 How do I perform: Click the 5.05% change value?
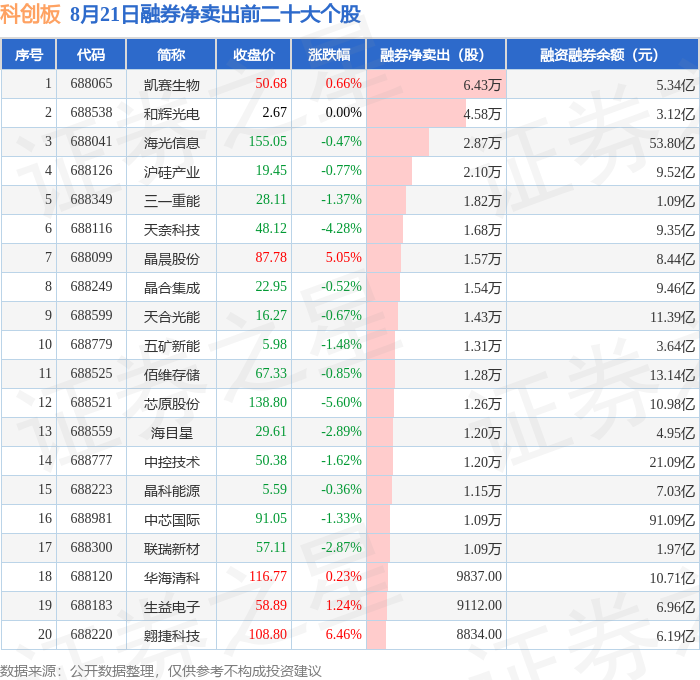(x=343, y=257)
